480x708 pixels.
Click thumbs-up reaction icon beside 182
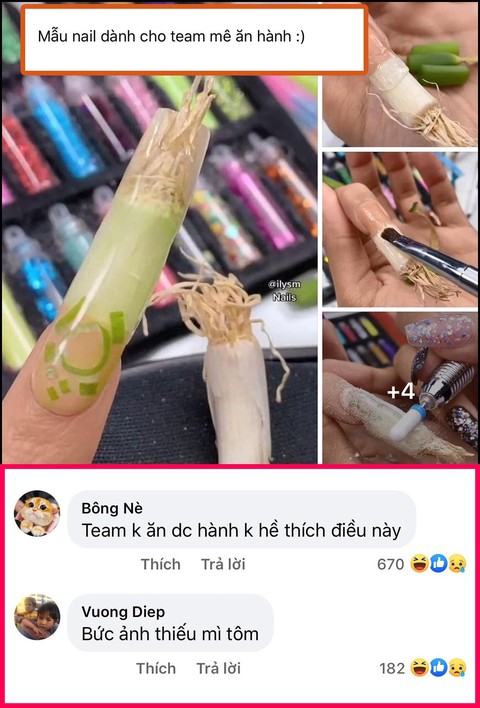click(438, 668)
